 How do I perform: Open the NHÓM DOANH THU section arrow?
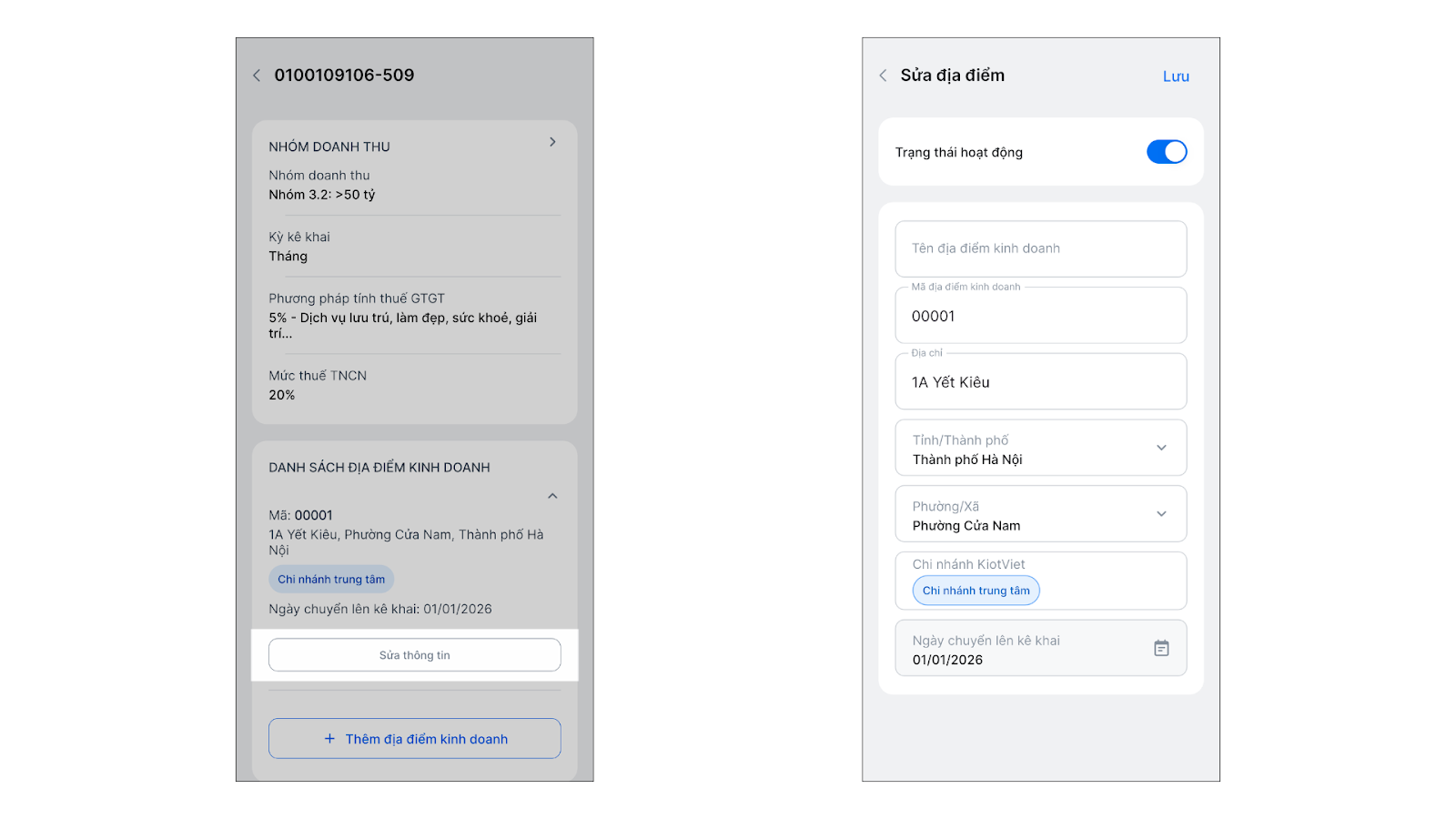point(552,142)
